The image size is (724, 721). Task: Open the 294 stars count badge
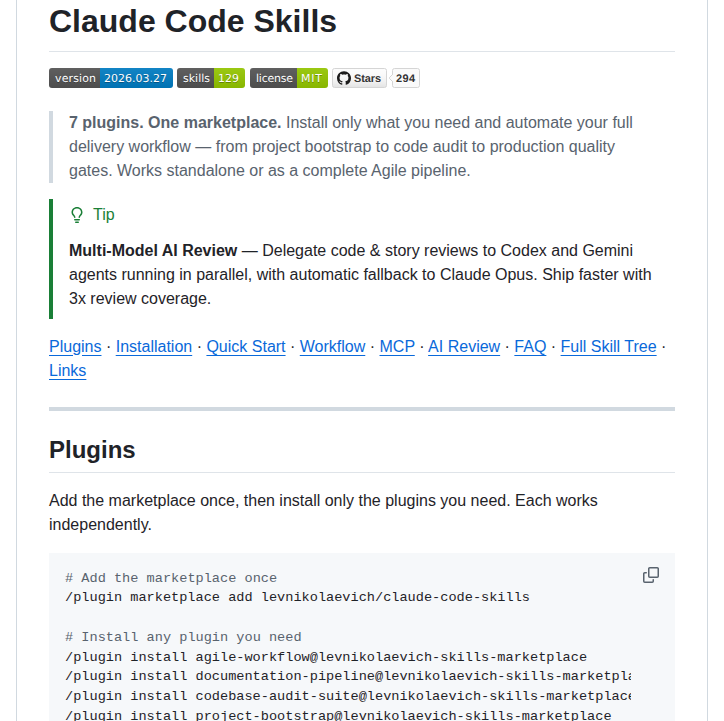tap(405, 78)
